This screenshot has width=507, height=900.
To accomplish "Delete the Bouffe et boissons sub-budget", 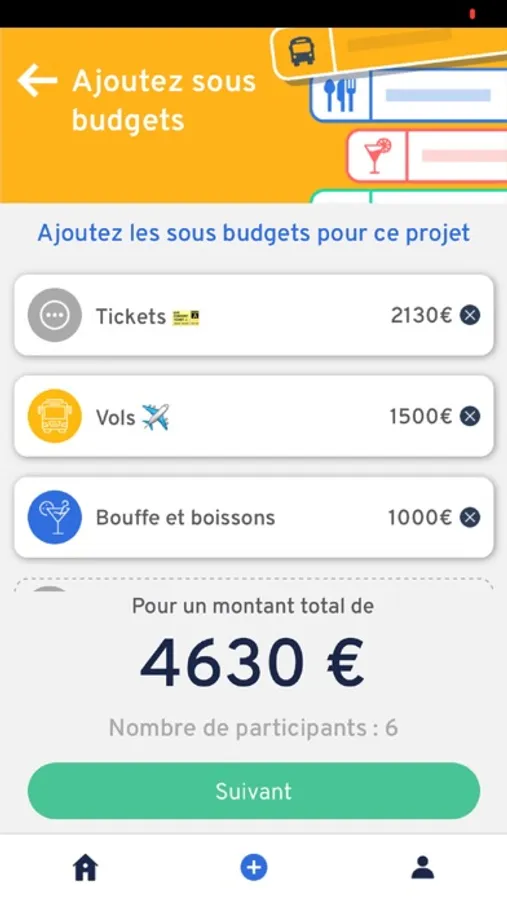I will coord(470,517).
